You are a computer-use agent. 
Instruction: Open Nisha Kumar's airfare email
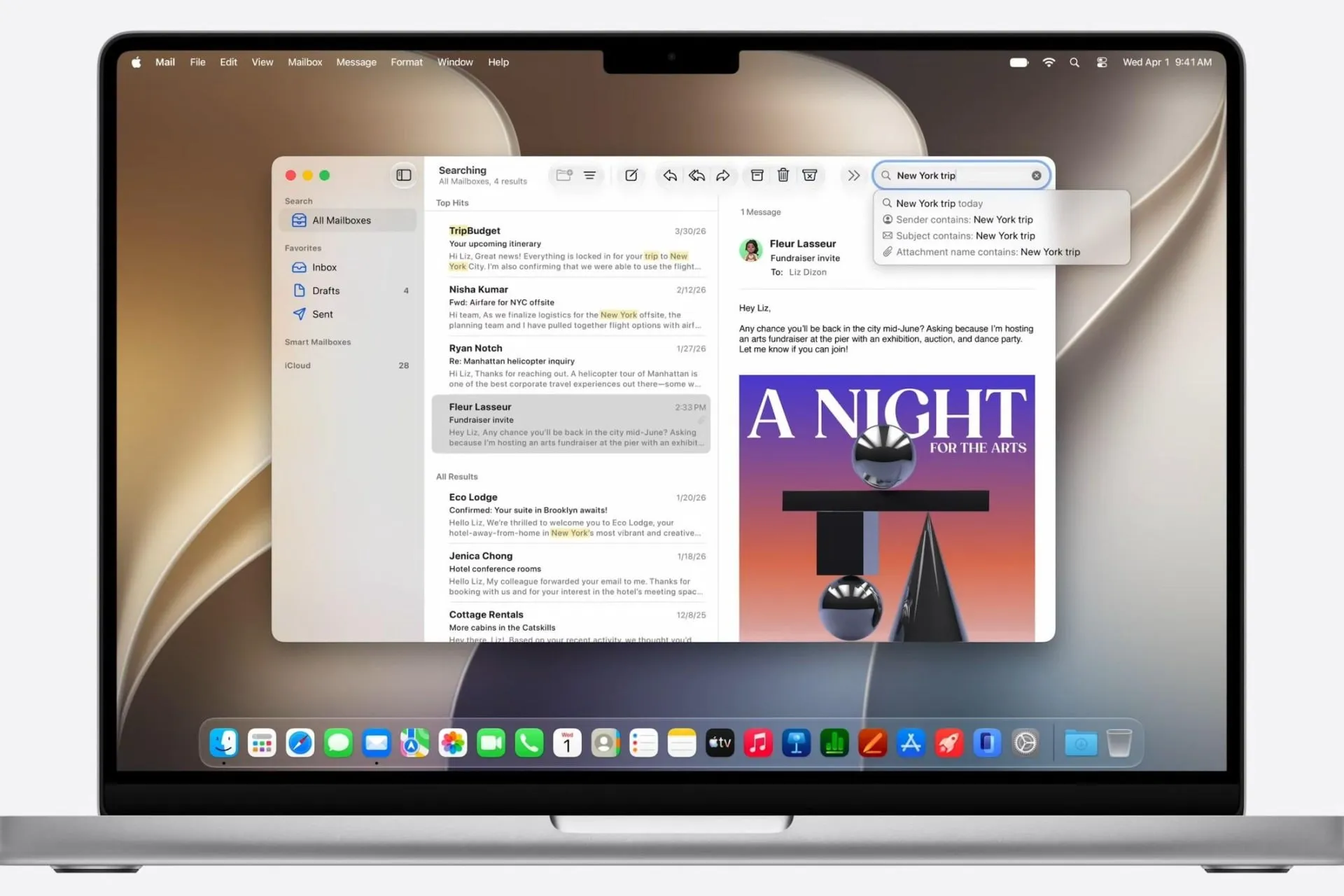point(571,307)
